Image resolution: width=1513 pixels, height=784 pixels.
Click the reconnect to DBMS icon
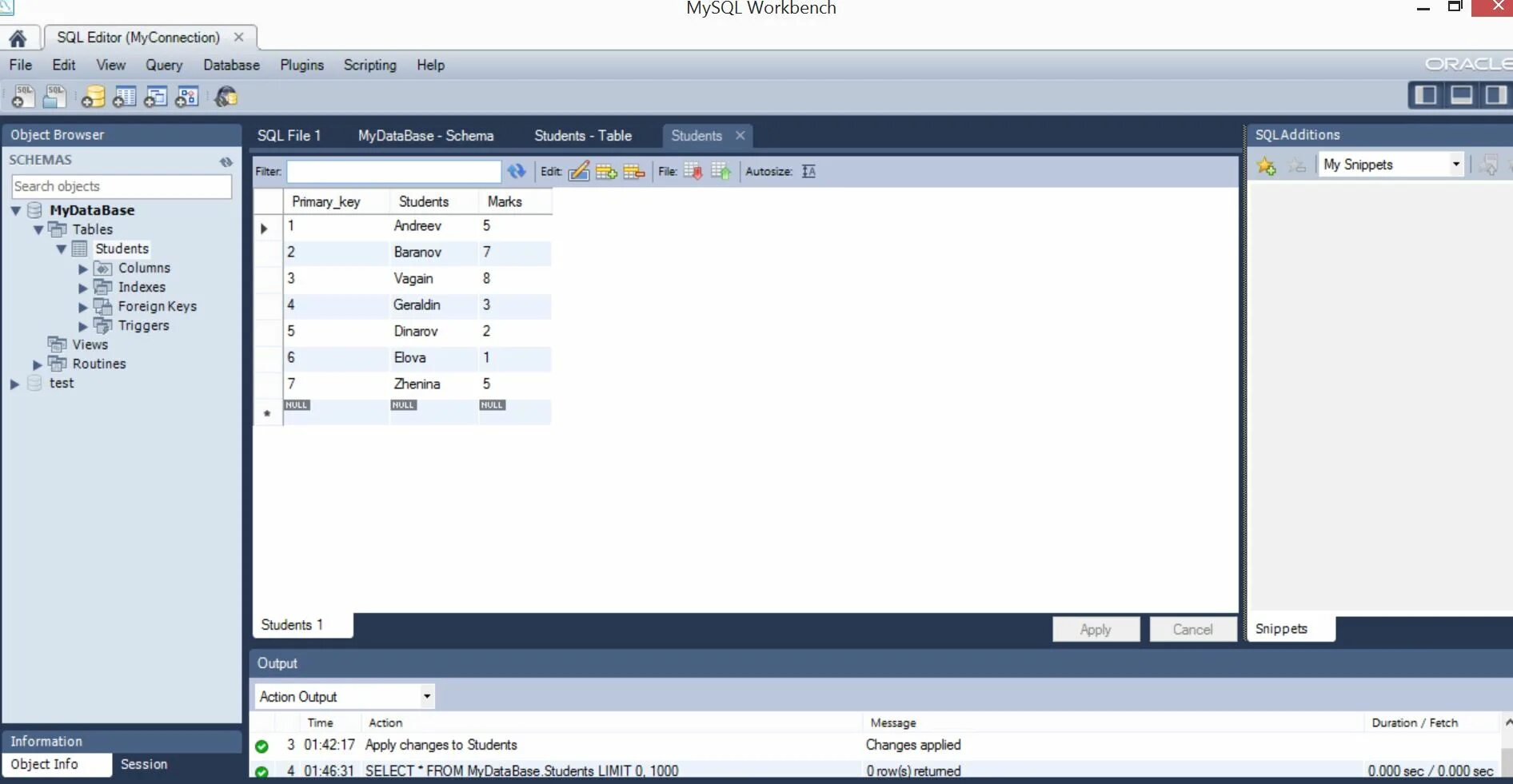[x=226, y=97]
